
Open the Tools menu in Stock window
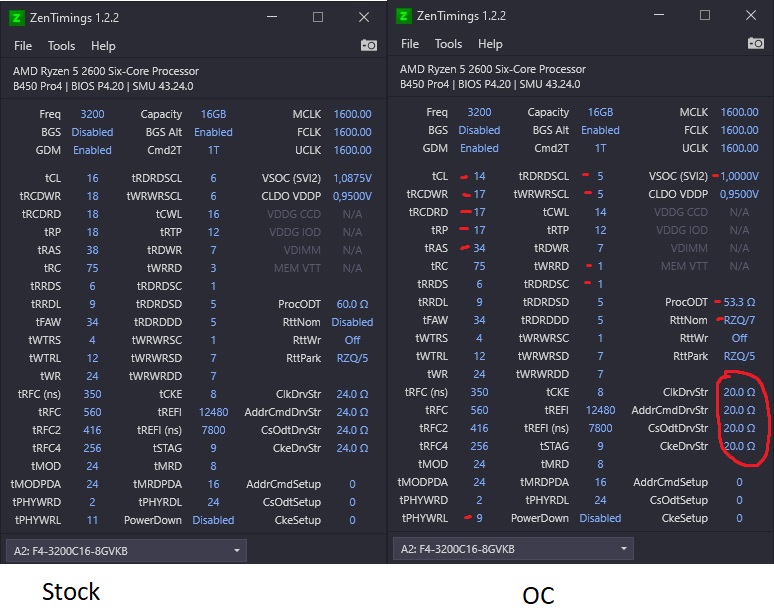(x=61, y=46)
